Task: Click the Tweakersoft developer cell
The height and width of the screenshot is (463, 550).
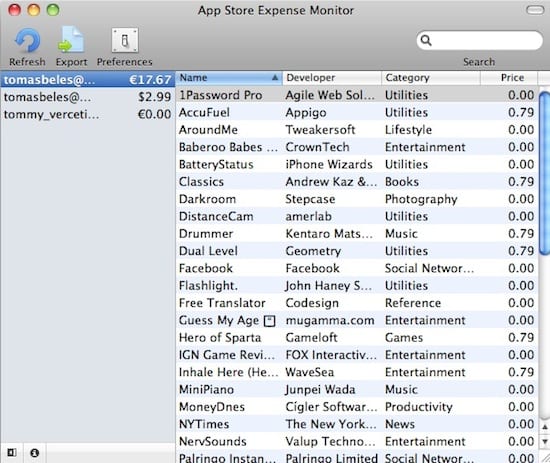Action: 320,130
